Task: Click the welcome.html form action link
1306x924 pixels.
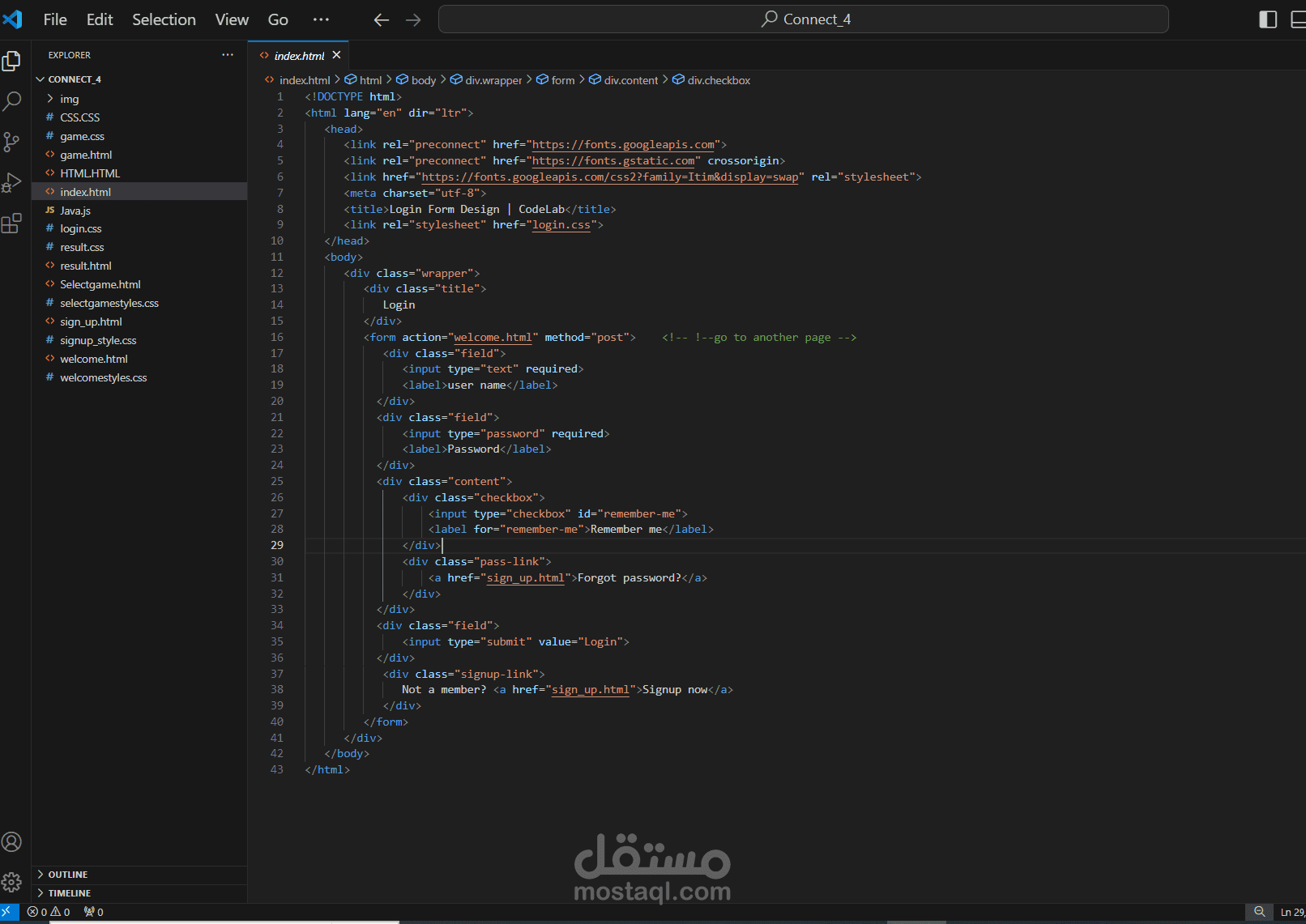Action: (x=493, y=337)
